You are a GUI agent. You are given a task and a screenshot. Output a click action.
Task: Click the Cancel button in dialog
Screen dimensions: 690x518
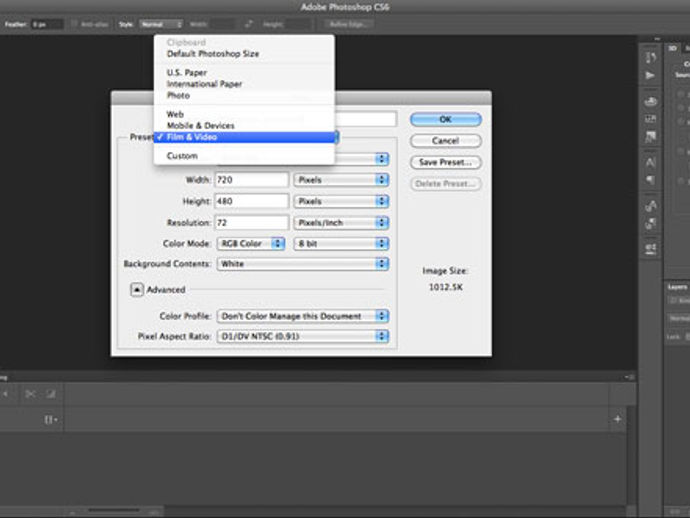446,141
